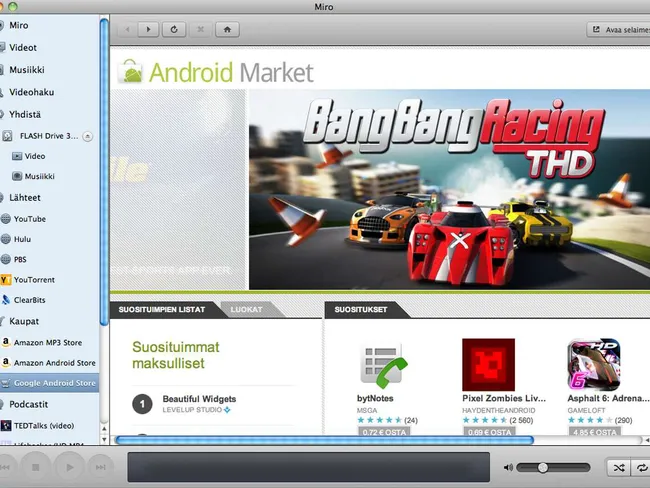
Task: Switch to the Suosituimpien listat tab
Action: click(x=162, y=310)
